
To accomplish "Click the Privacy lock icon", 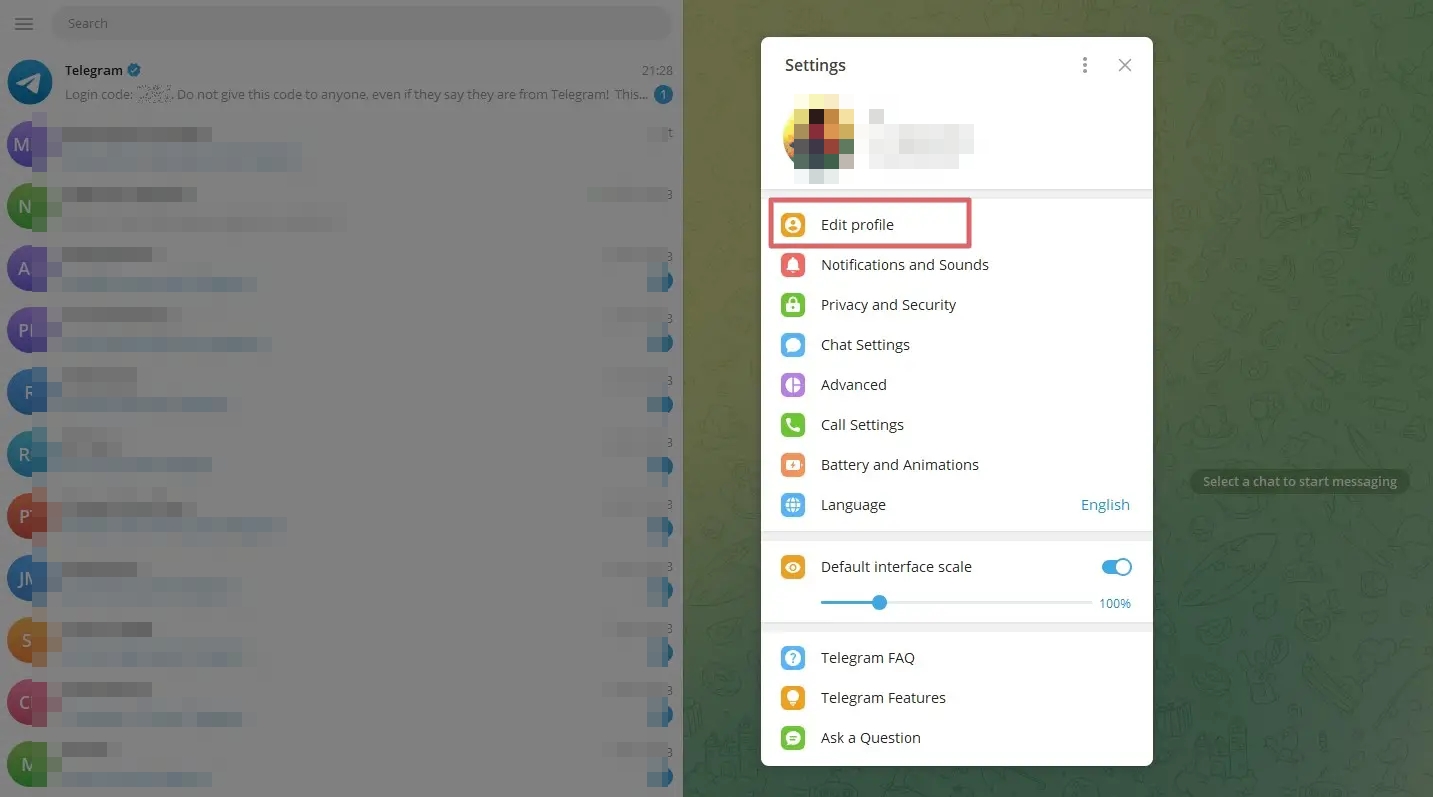I will [793, 305].
